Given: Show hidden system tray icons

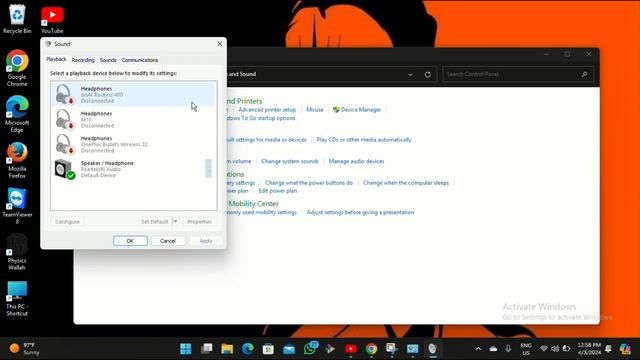Looking at the screenshot, I should click(x=478, y=349).
